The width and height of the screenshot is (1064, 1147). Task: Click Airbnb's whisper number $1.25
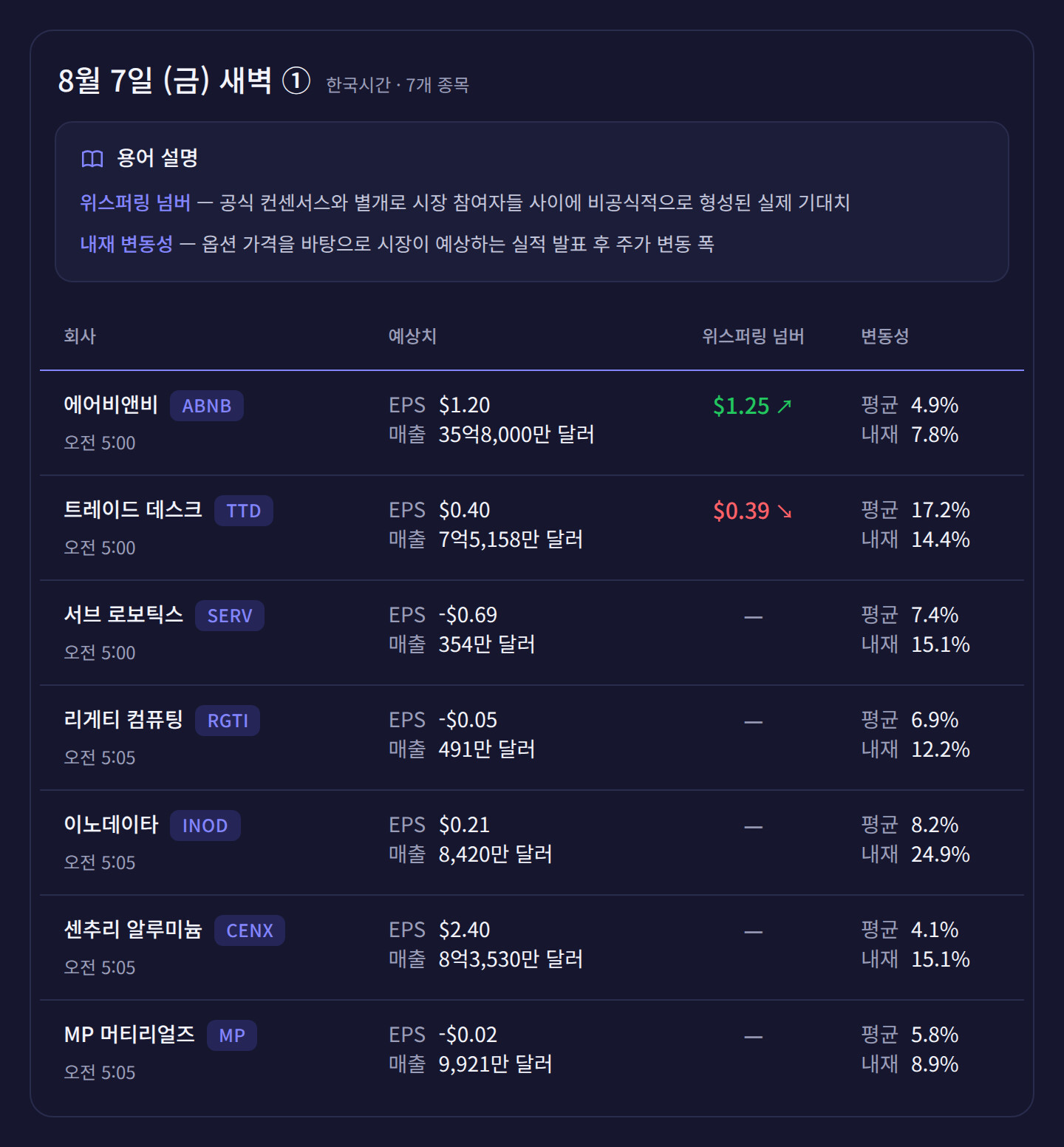tap(741, 406)
